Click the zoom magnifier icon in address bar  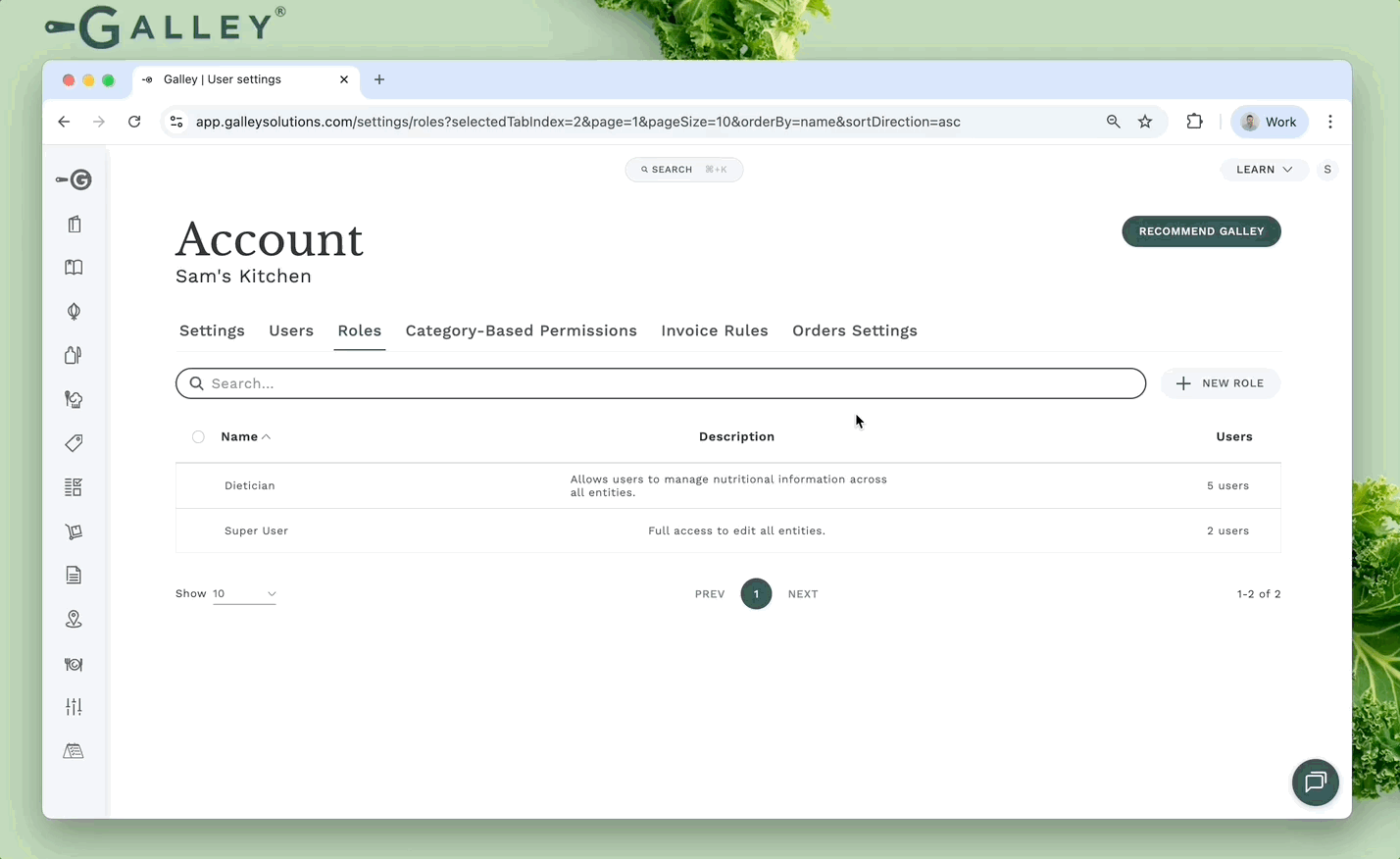[x=1113, y=122]
